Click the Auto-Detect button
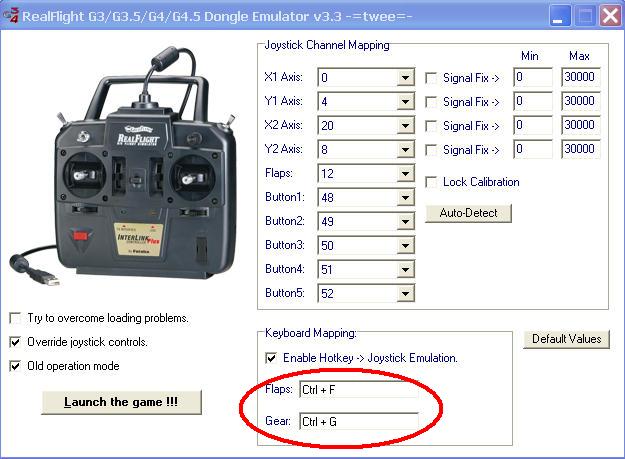The height and width of the screenshot is (459, 625). tap(468, 213)
